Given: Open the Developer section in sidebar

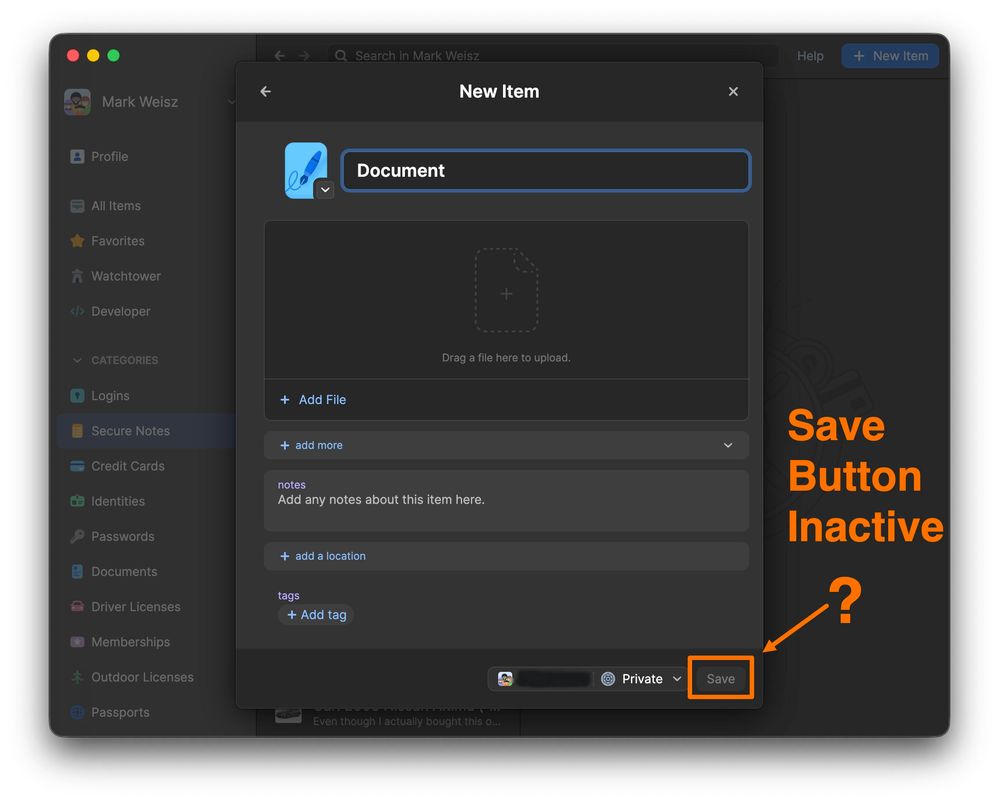Looking at the screenshot, I should coord(120,311).
